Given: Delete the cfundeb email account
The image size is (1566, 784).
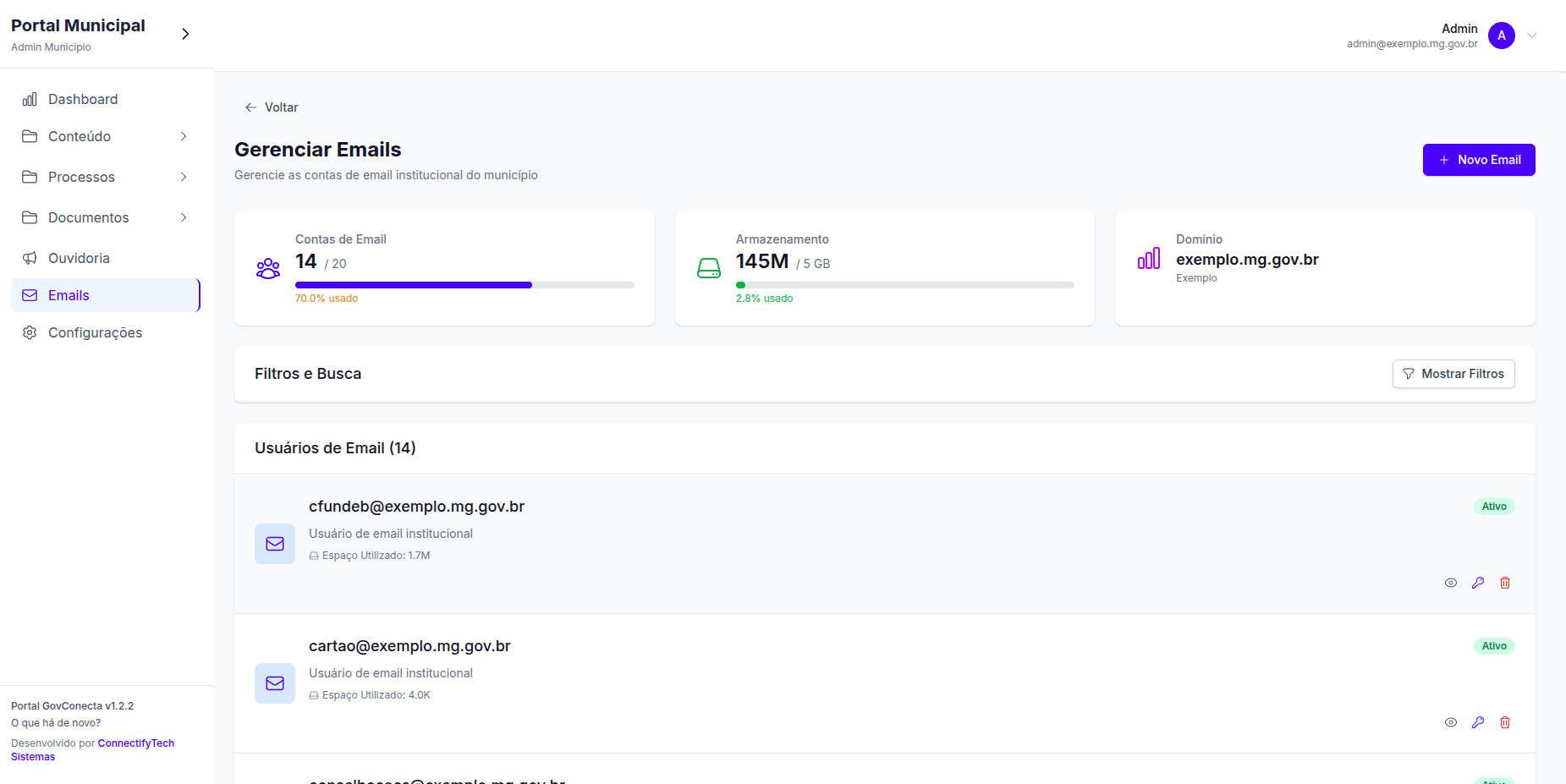Looking at the screenshot, I should (x=1505, y=583).
